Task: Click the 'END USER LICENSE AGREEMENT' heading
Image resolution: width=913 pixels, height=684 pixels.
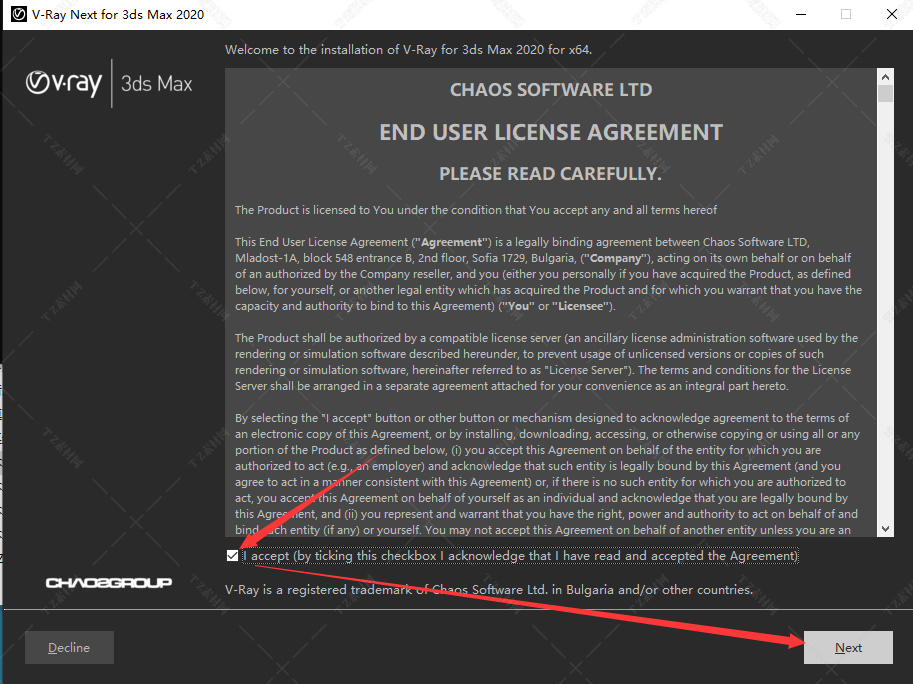Action: click(551, 133)
